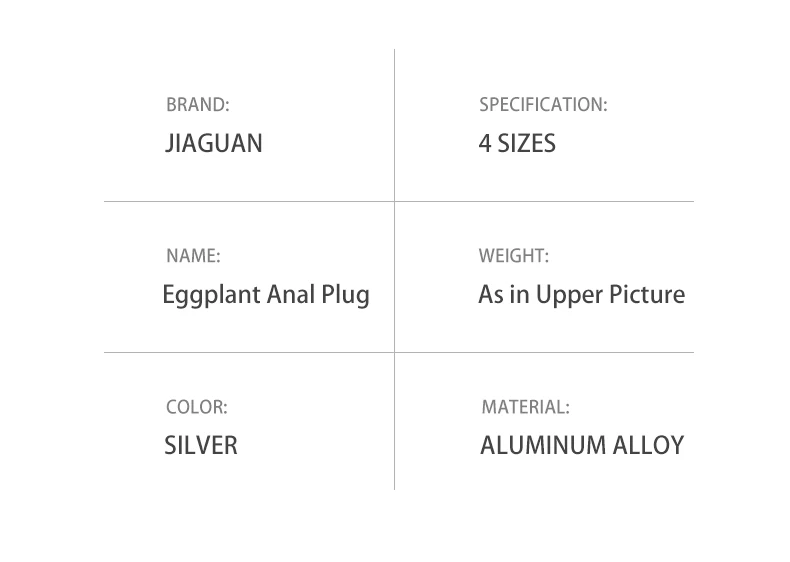This screenshot has width=790, height=562.
Task: Click the digit 4 in the specification value
Action: click(x=485, y=143)
